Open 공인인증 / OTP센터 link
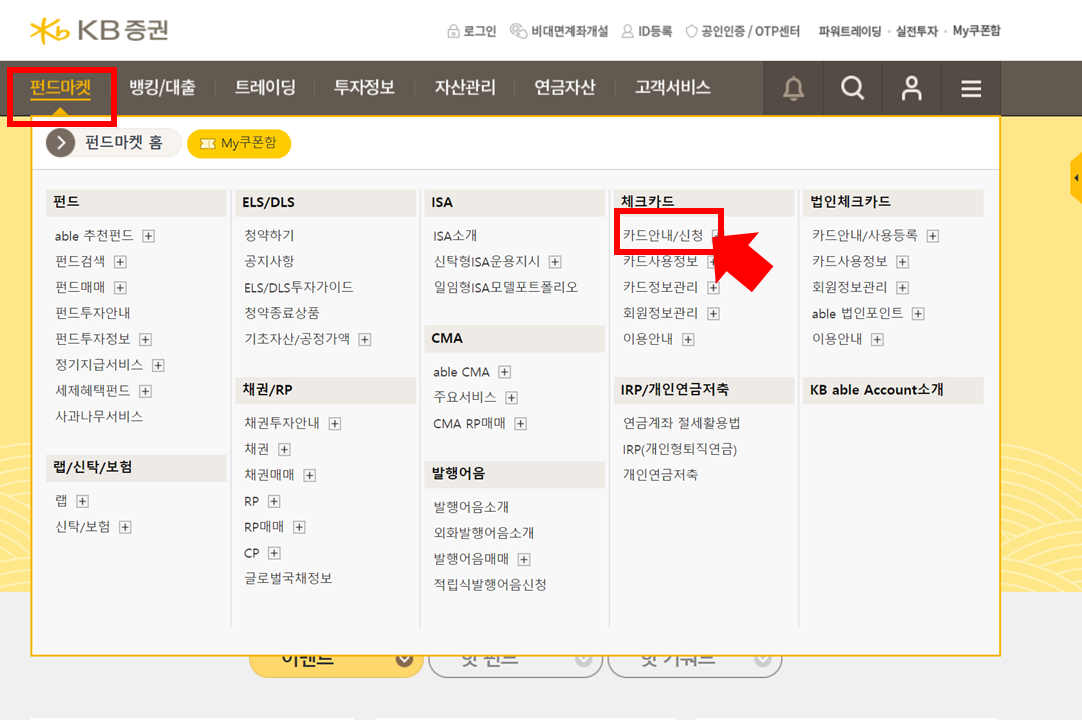Image resolution: width=1082 pixels, height=720 pixels. [x=742, y=31]
